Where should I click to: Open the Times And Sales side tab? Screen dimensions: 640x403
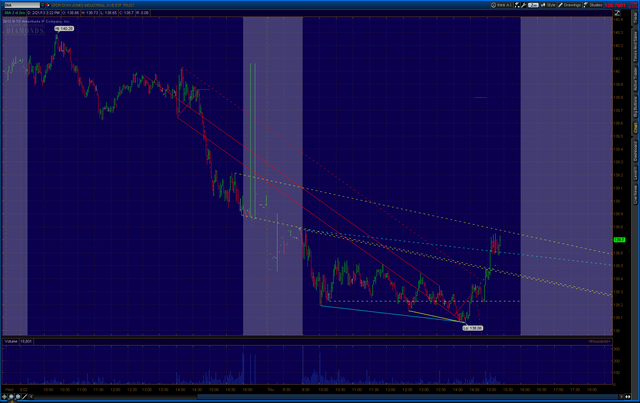tap(635, 47)
